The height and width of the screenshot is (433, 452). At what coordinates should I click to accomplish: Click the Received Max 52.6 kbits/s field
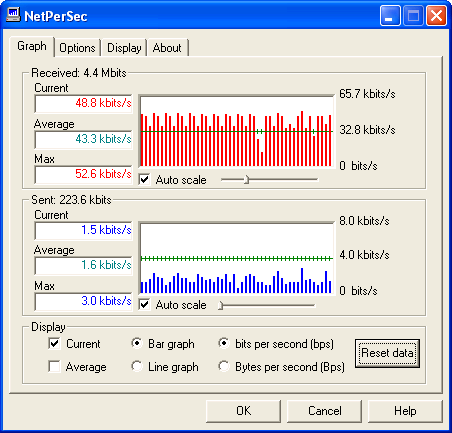(83, 174)
